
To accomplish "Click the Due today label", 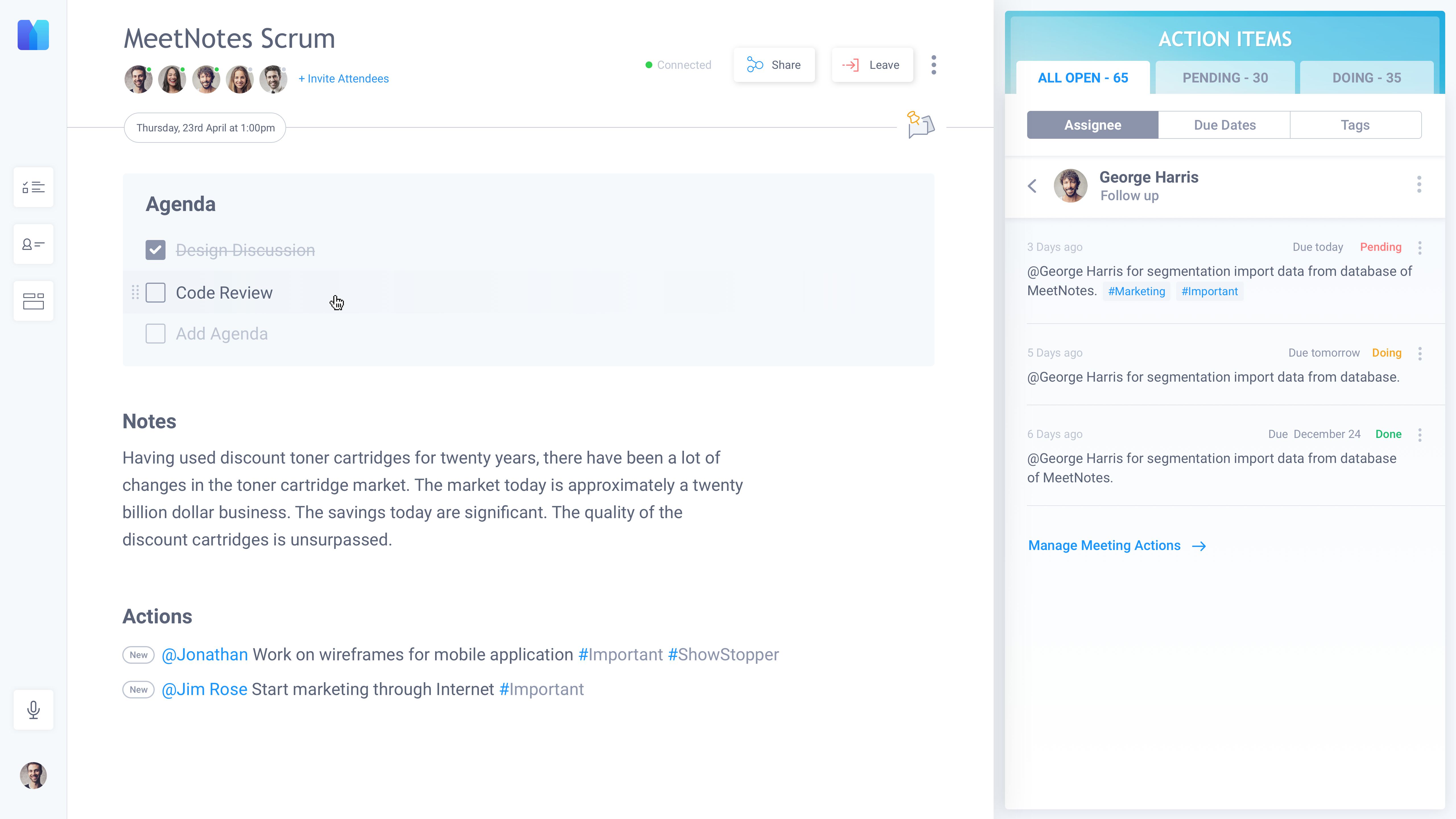I will coord(1318,247).
